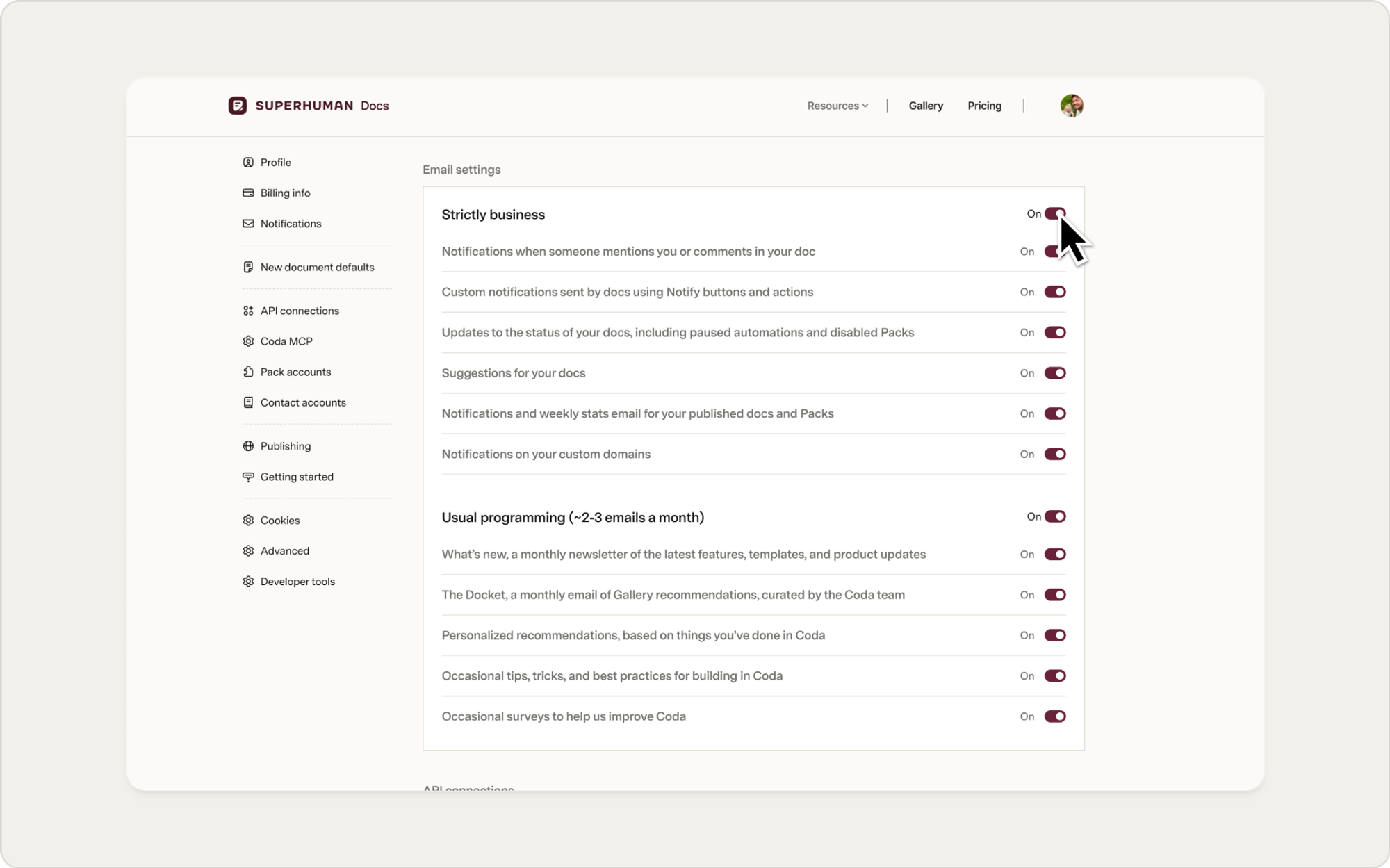Screen dimensions: 1390x868
Task: Turn off Occasional surveys emails toggle
Action: [x=1054, y=716]
